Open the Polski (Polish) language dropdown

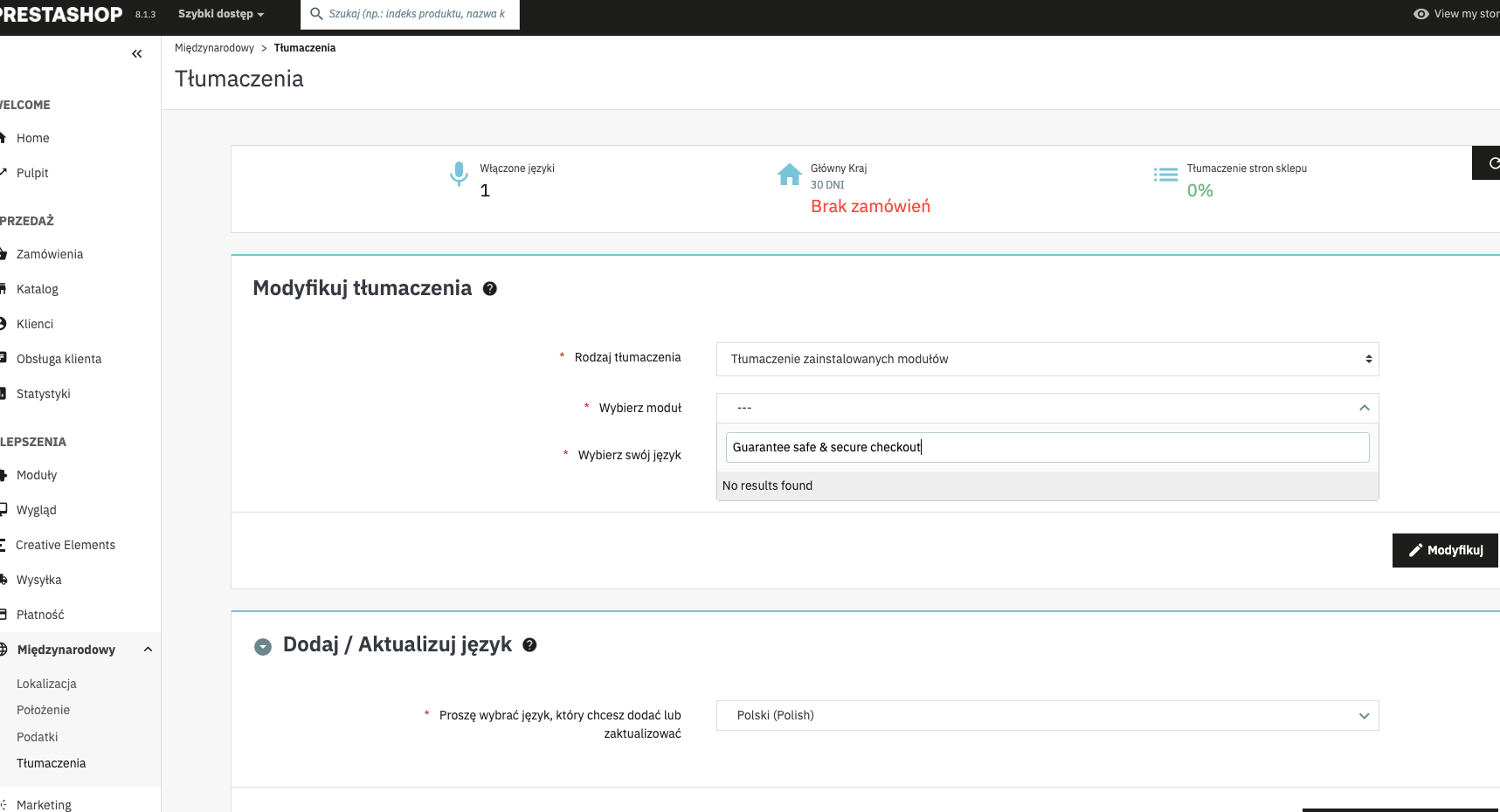tap(1047, 716)
